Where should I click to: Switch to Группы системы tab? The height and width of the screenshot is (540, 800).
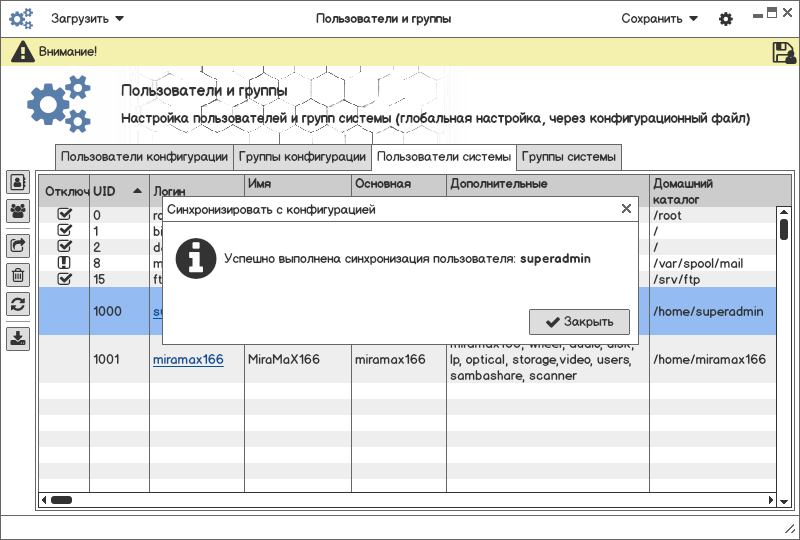[568, 157]
